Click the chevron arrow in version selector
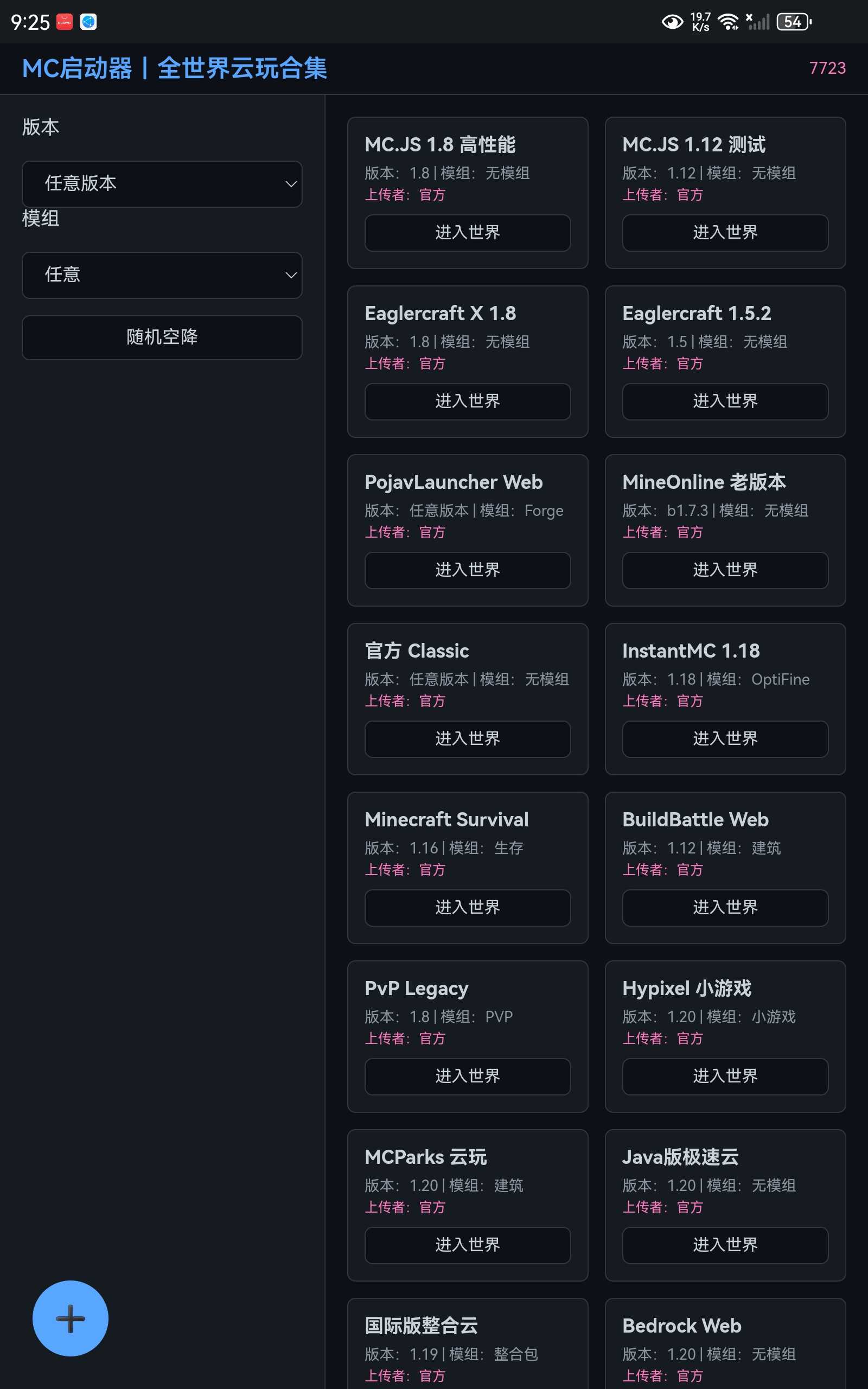Screen dimensions: 868x1389 coord(291,184)
